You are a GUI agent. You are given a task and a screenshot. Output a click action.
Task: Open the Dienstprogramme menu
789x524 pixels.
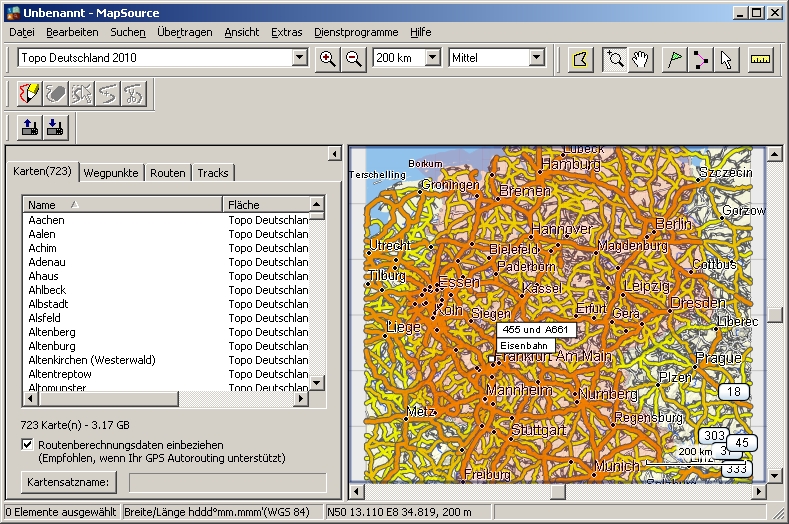tap(356, 32)
